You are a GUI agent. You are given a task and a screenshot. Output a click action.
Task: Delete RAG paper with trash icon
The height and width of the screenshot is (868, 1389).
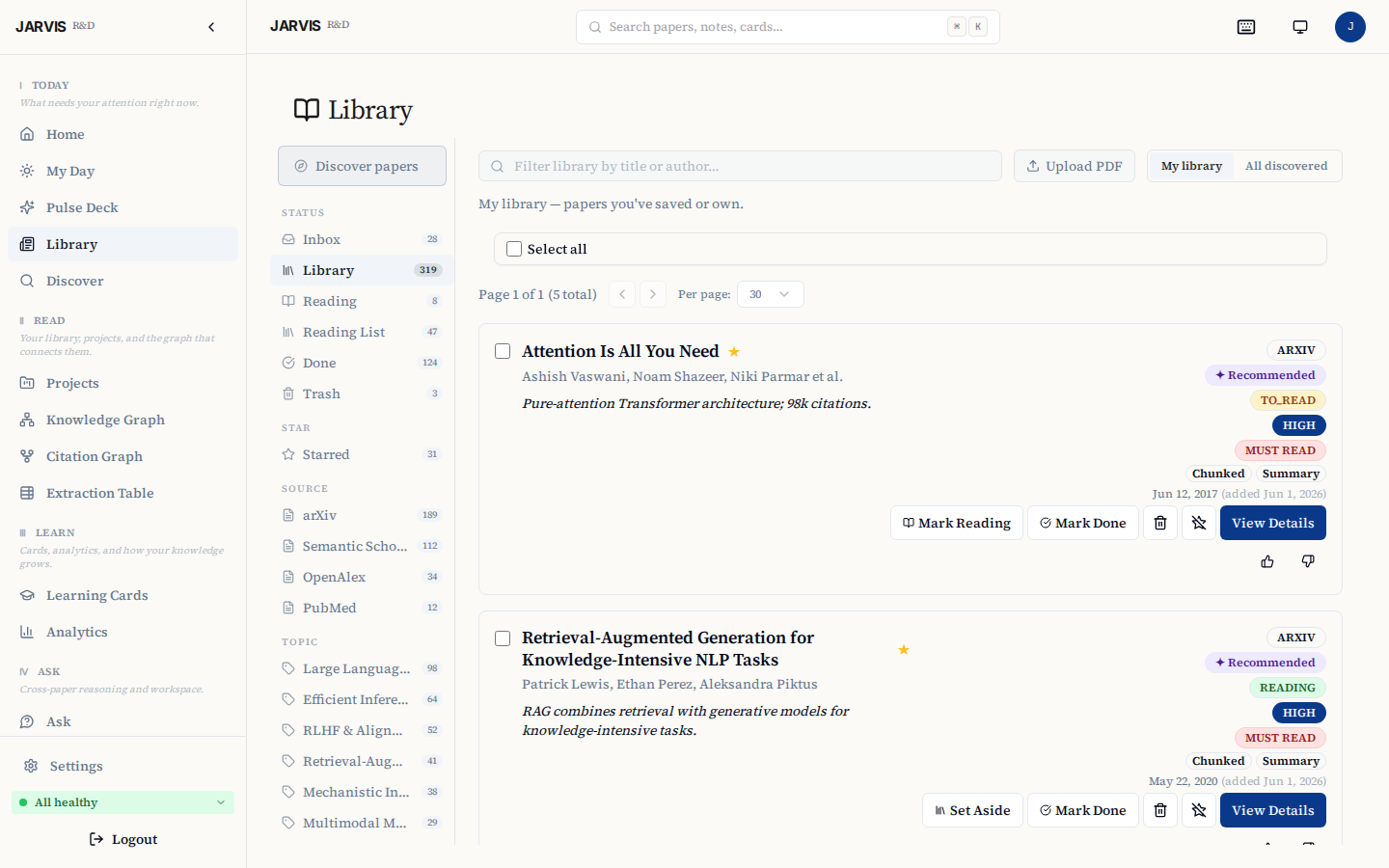tap(1160, 810)
